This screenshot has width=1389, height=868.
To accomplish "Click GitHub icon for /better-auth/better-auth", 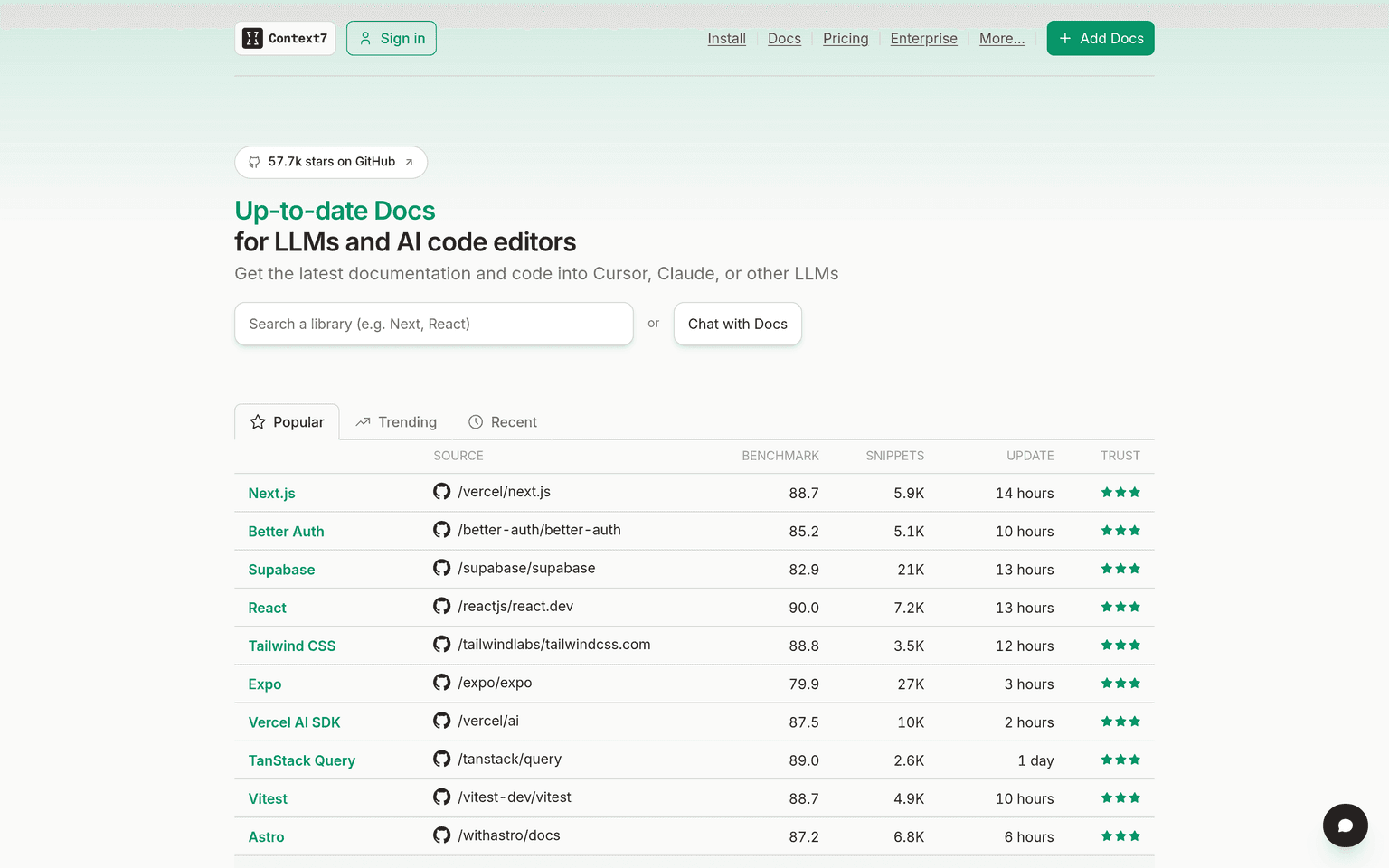I will (441, 530).
